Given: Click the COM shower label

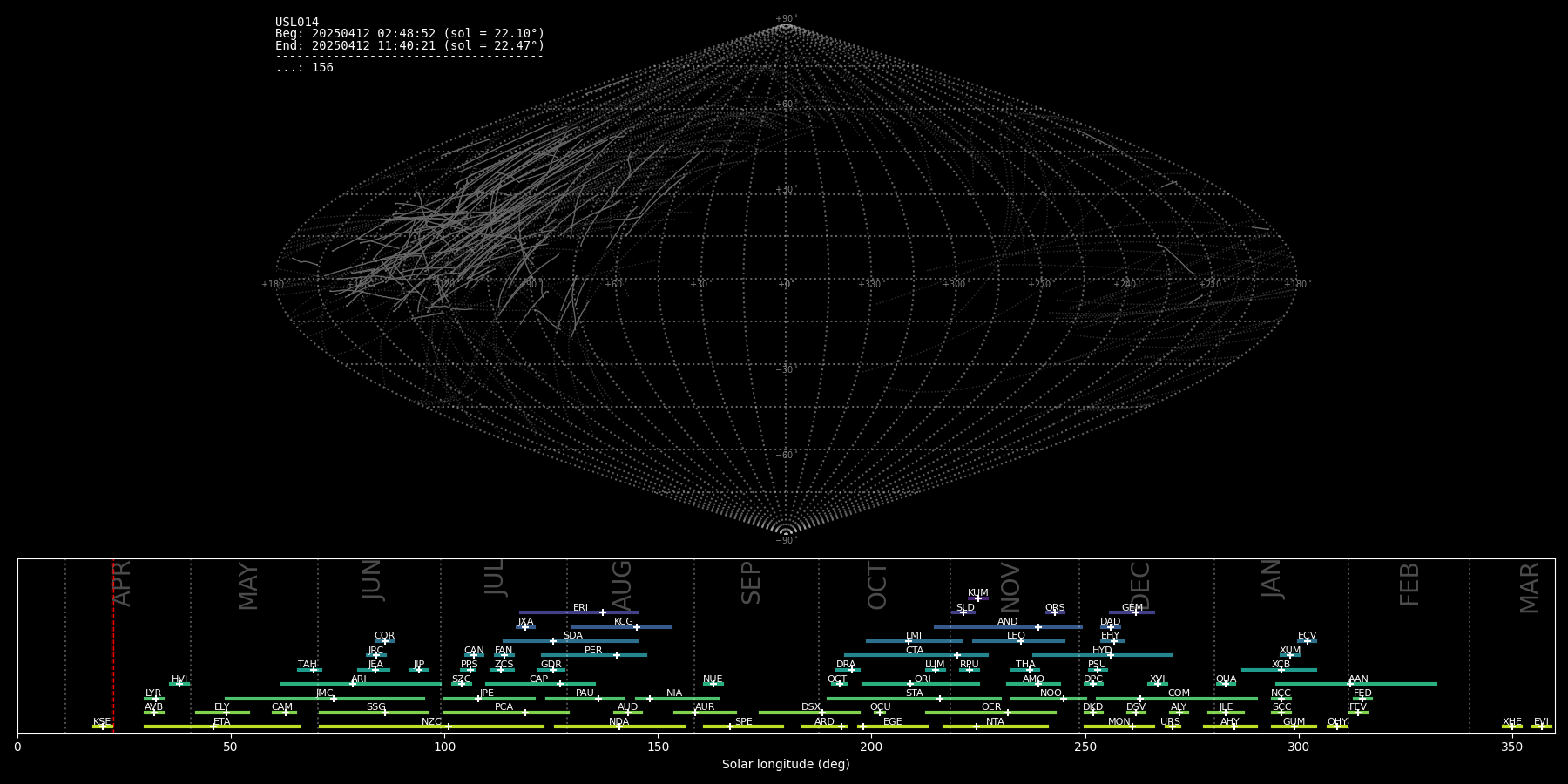Looking at the screenshot, I should click(1179, 693).
